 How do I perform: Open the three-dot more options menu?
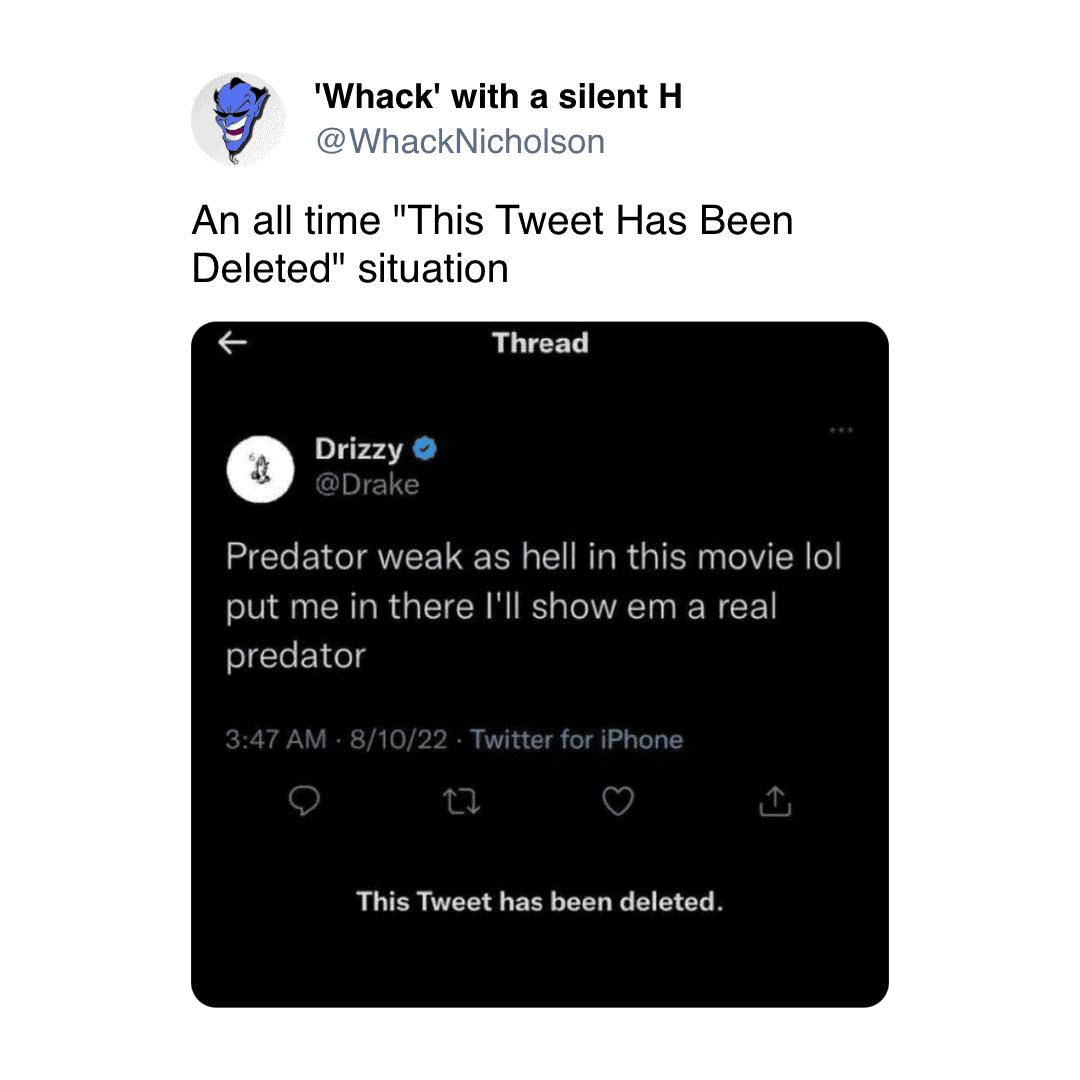(x=841, y=430)
